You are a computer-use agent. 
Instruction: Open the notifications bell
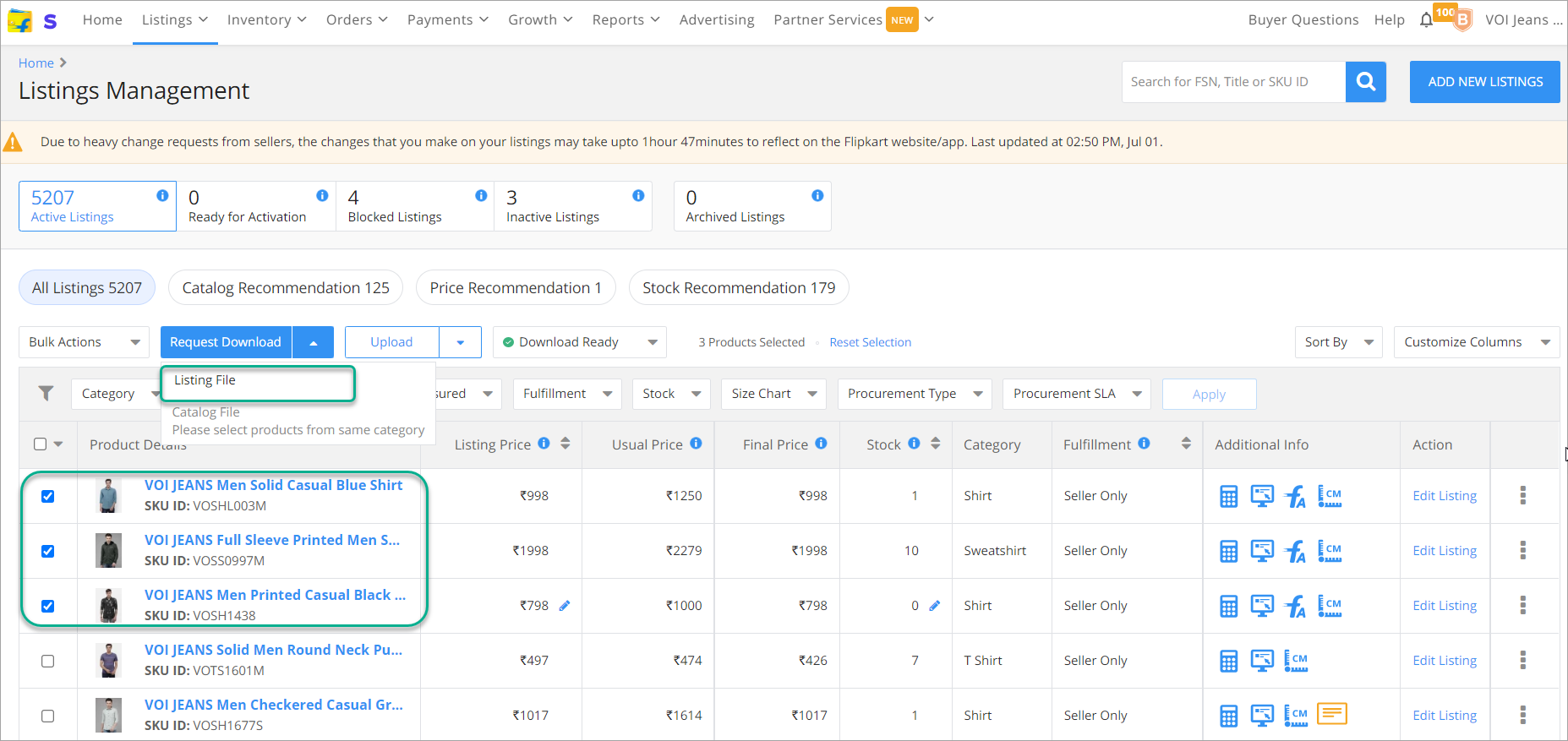coord(1426,19)
